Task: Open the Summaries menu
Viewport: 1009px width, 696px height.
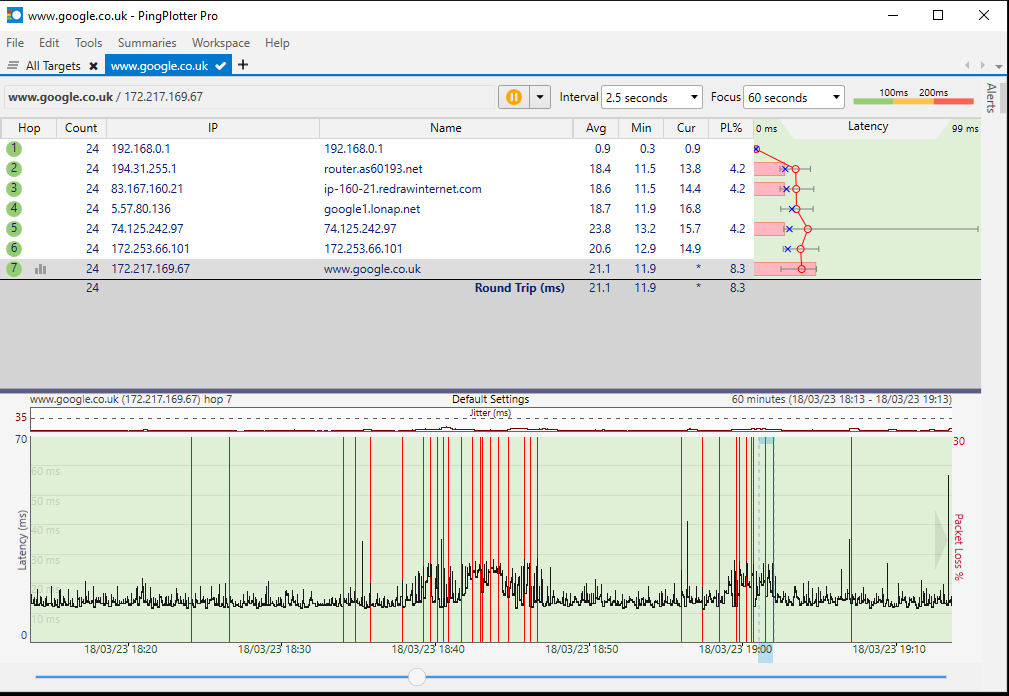Action: point(146,43)
